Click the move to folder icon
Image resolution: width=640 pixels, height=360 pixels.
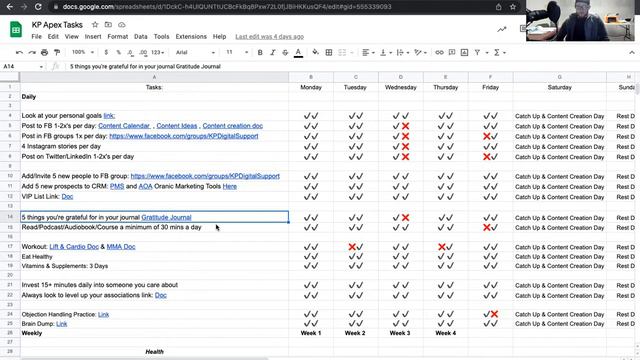108,25
